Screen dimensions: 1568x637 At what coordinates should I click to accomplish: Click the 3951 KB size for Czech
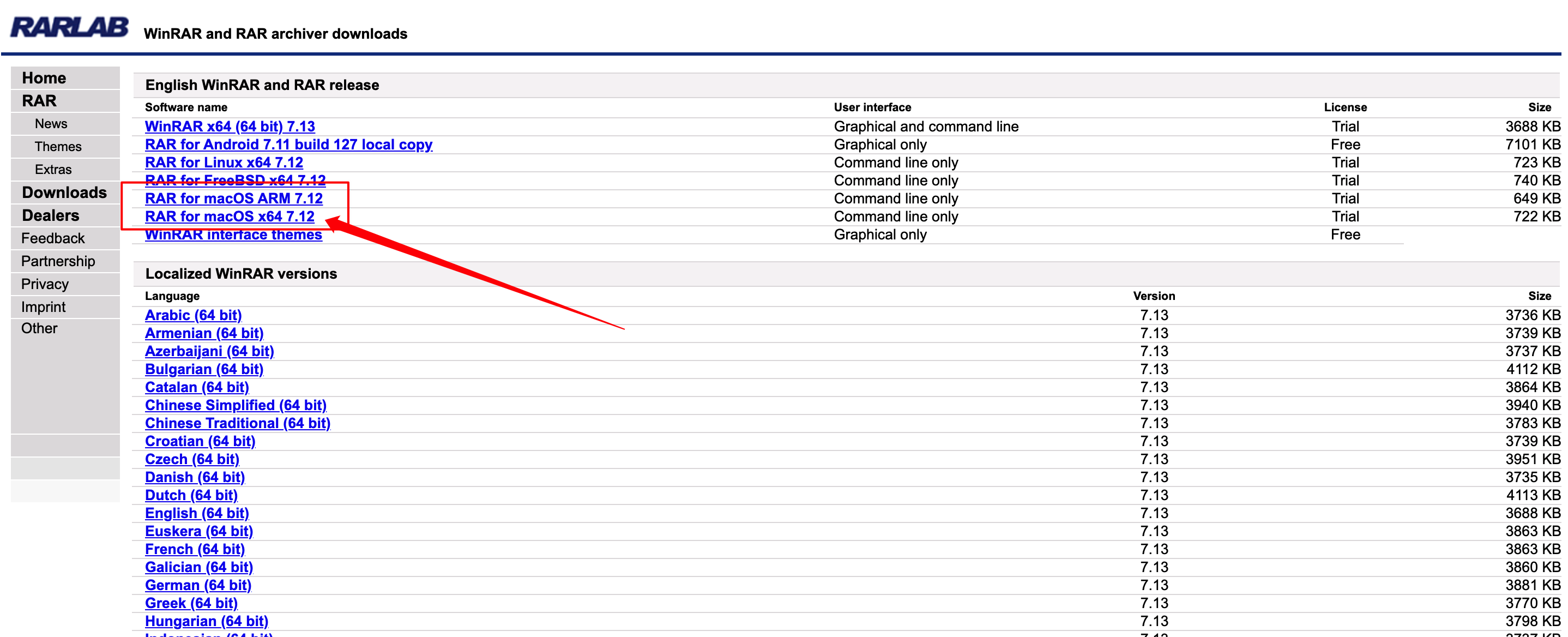coord(1533,459)
